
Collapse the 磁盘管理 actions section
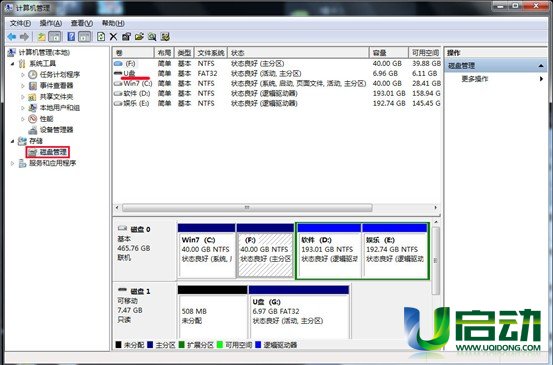click(541, 66)
